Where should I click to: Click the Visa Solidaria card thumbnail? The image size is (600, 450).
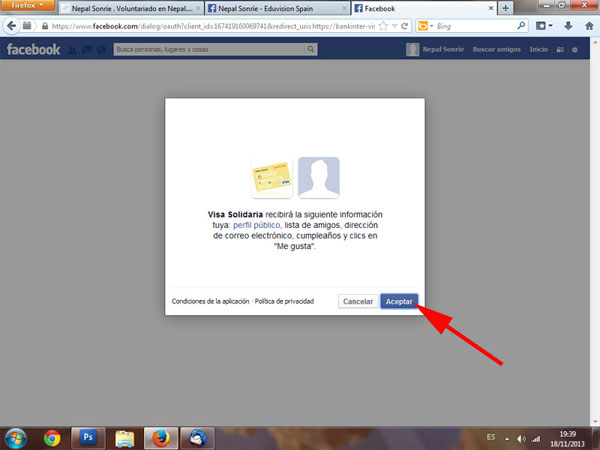pos(272,178)
